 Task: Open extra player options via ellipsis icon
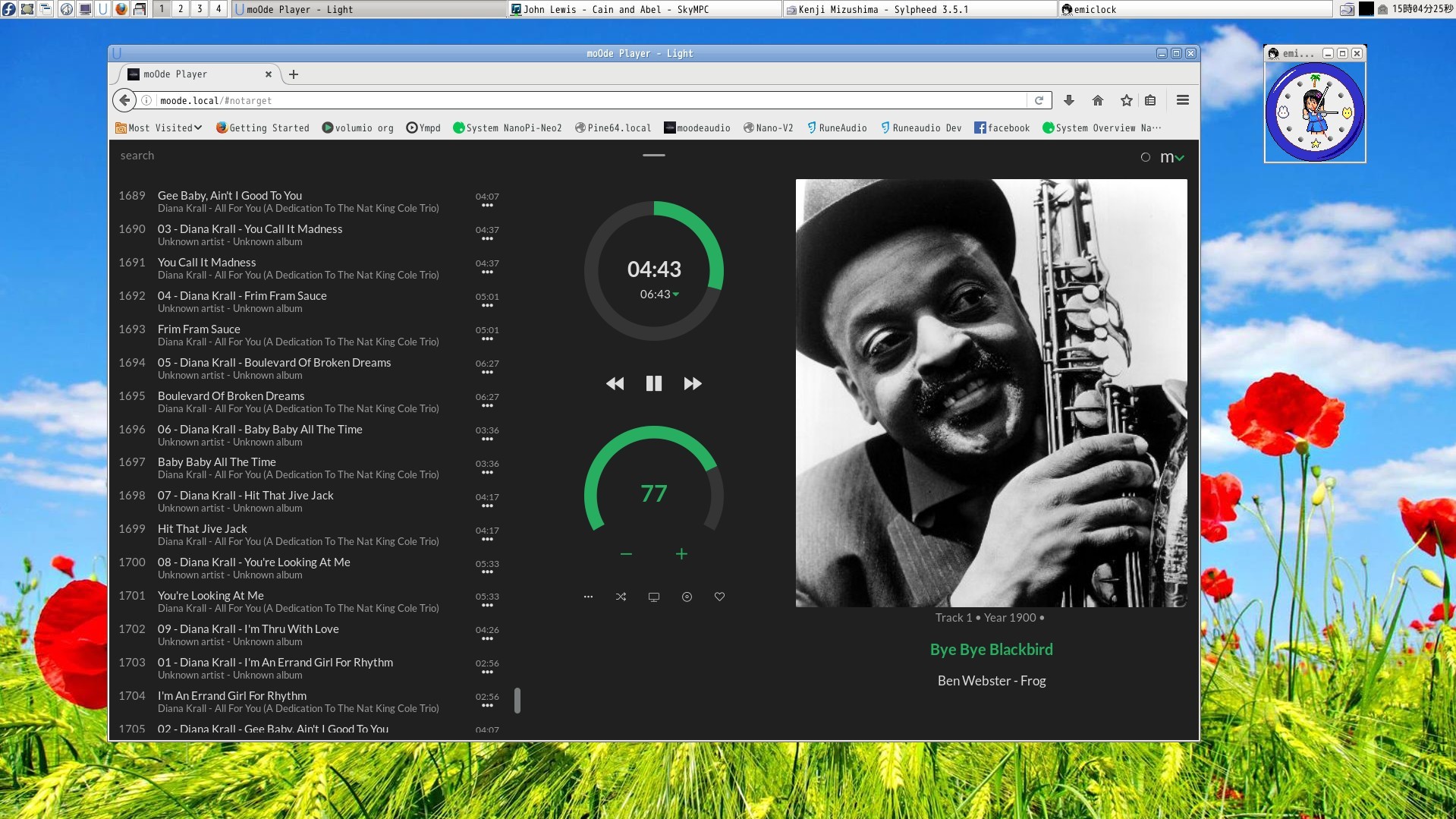588,597
